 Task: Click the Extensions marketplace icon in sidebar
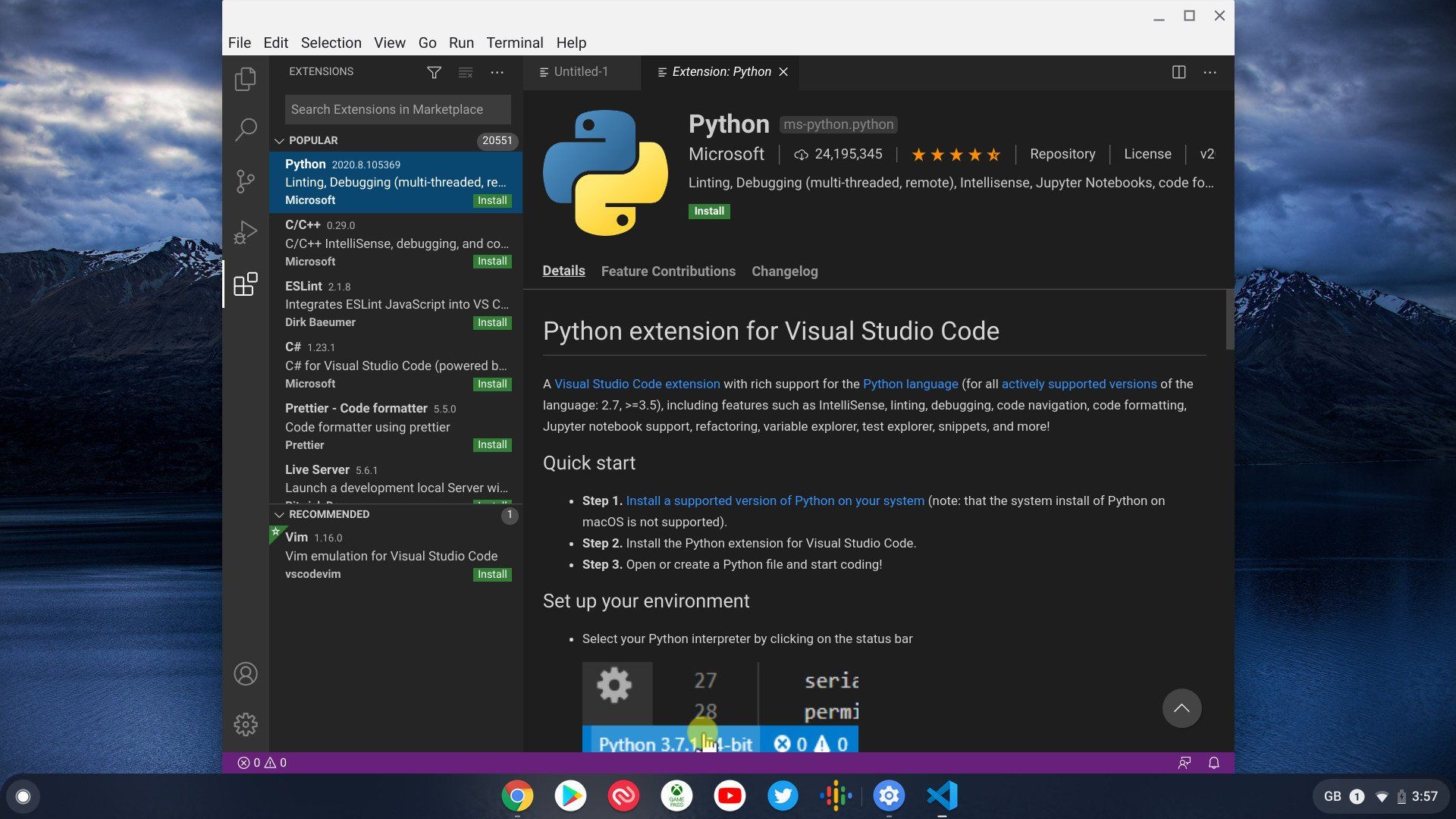click(246, 285)
